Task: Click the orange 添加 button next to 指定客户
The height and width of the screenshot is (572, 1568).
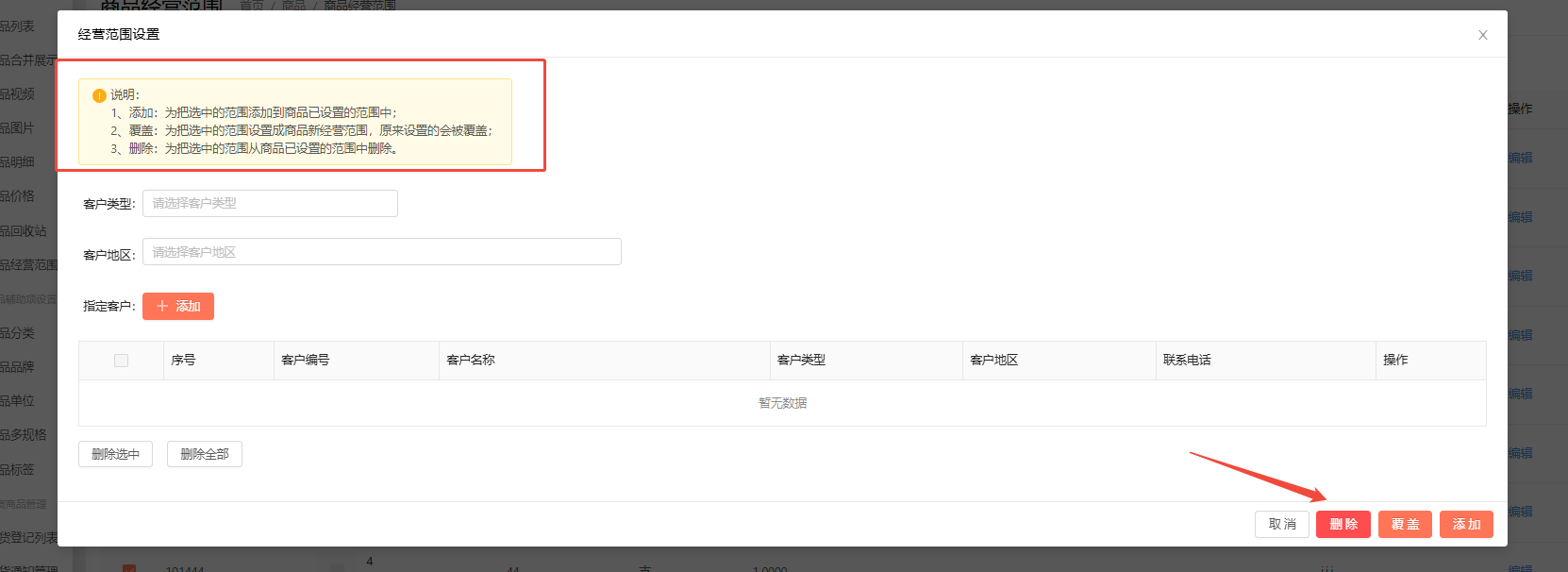Action: click(178, 306)
